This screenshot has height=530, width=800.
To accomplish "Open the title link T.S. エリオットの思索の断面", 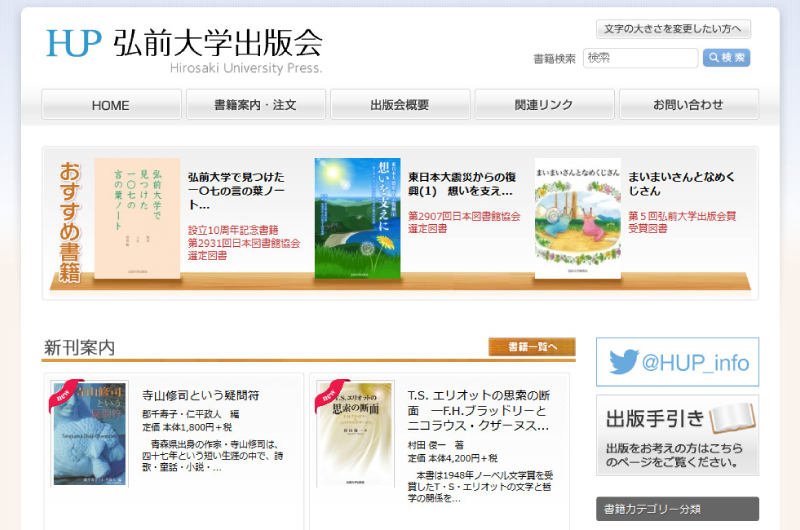I will pyautogui.click(x=479, y=411).
